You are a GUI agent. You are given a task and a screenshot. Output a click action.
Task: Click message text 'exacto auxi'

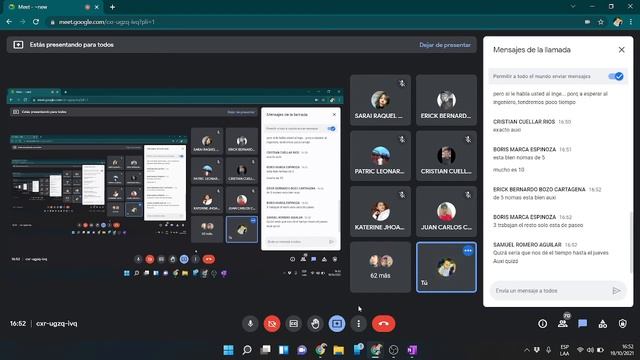(x=507, y=130)
